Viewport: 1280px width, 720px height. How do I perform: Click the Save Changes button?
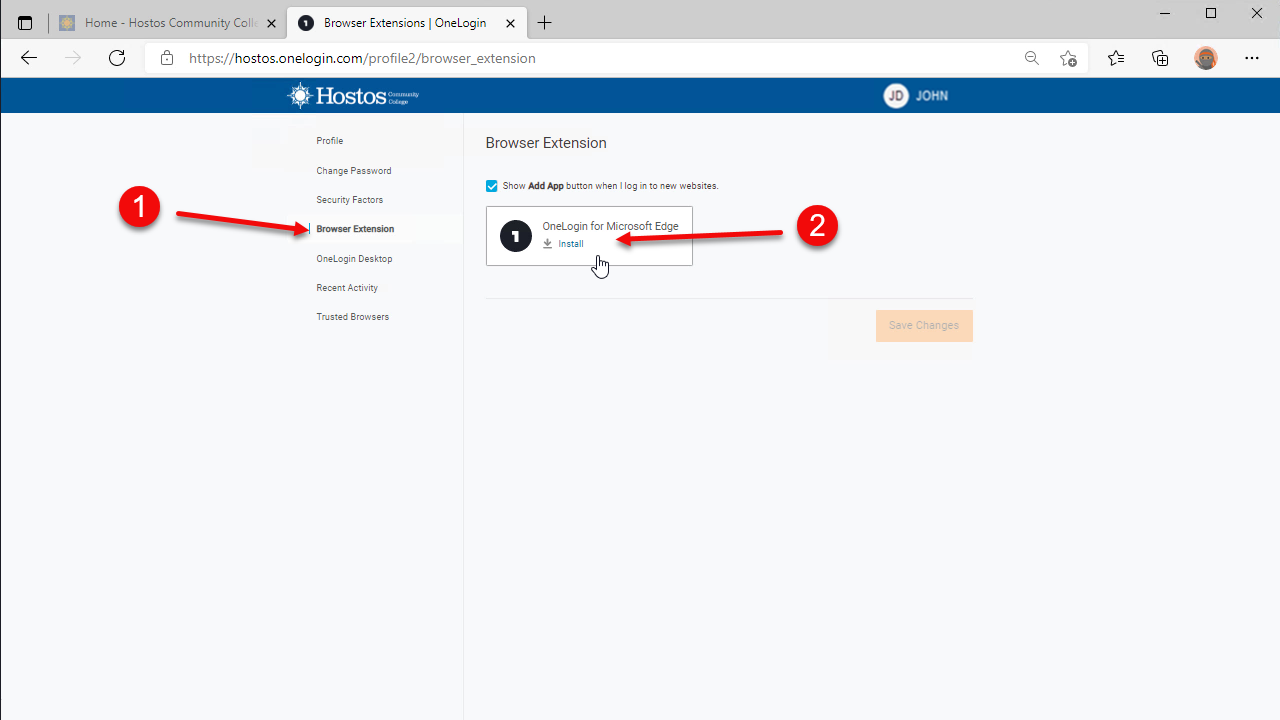click(924, 326)
